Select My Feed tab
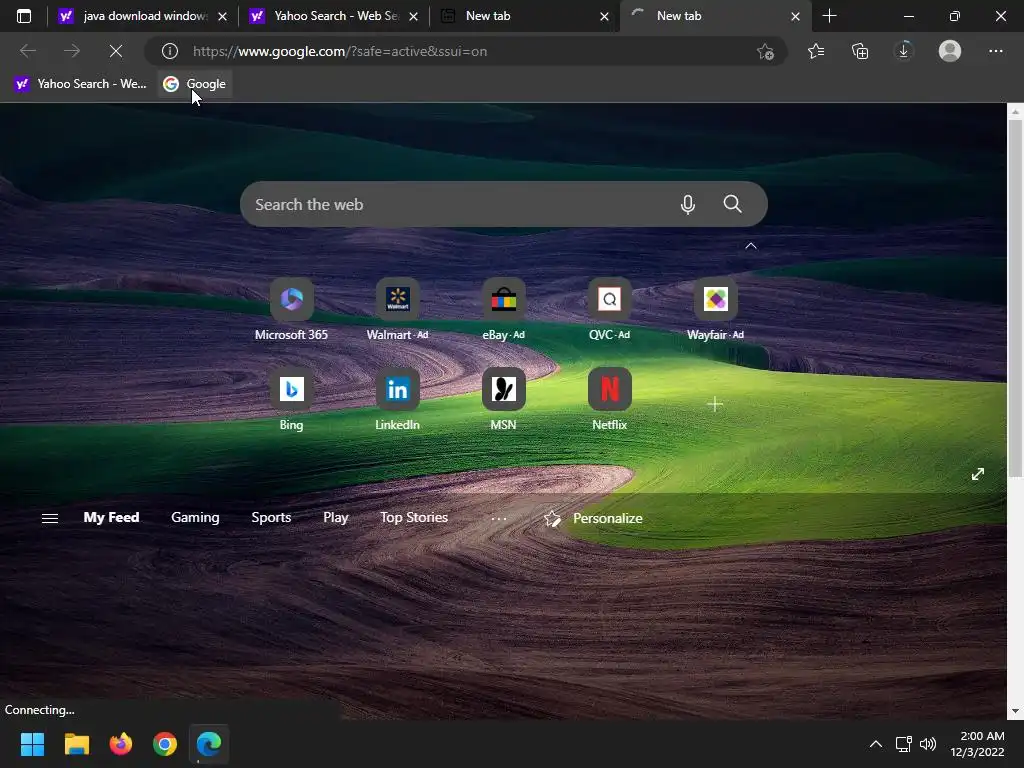This screenshot has width=1024, height=768. coord(111,517)
